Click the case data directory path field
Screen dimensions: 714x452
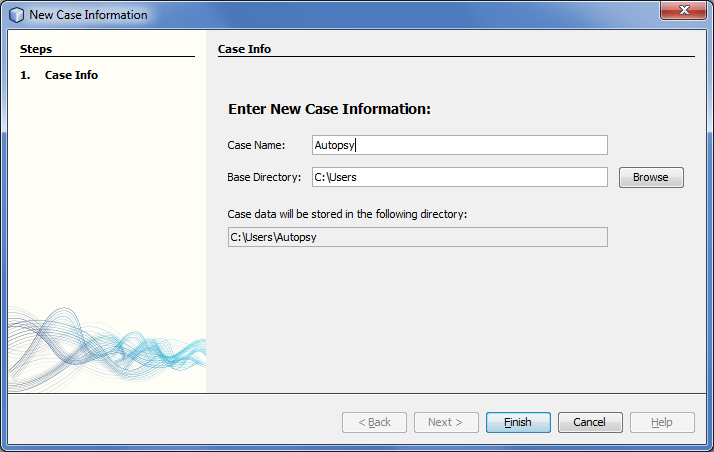click(x=417, y=237)
